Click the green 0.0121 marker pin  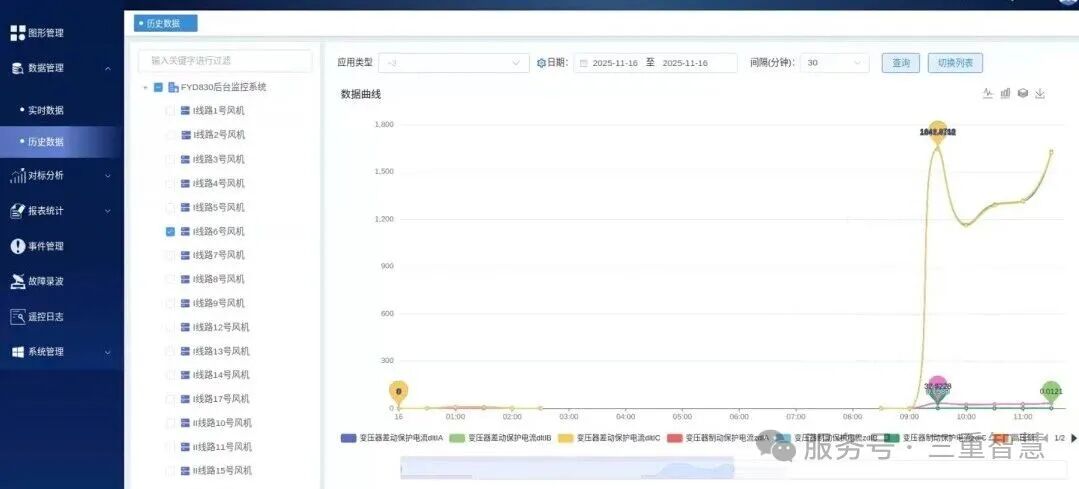click(x=1051, y=393)
